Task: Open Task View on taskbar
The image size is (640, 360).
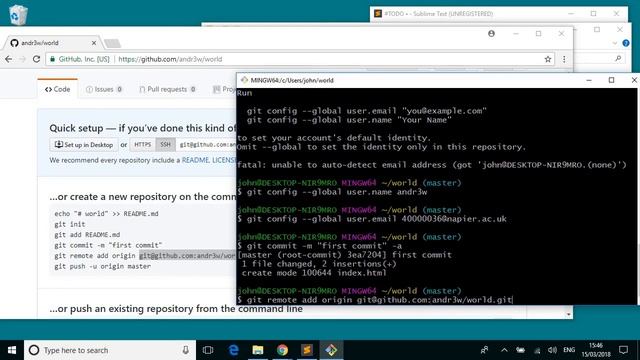Action: pyautogui.click(x=208, y=350)
